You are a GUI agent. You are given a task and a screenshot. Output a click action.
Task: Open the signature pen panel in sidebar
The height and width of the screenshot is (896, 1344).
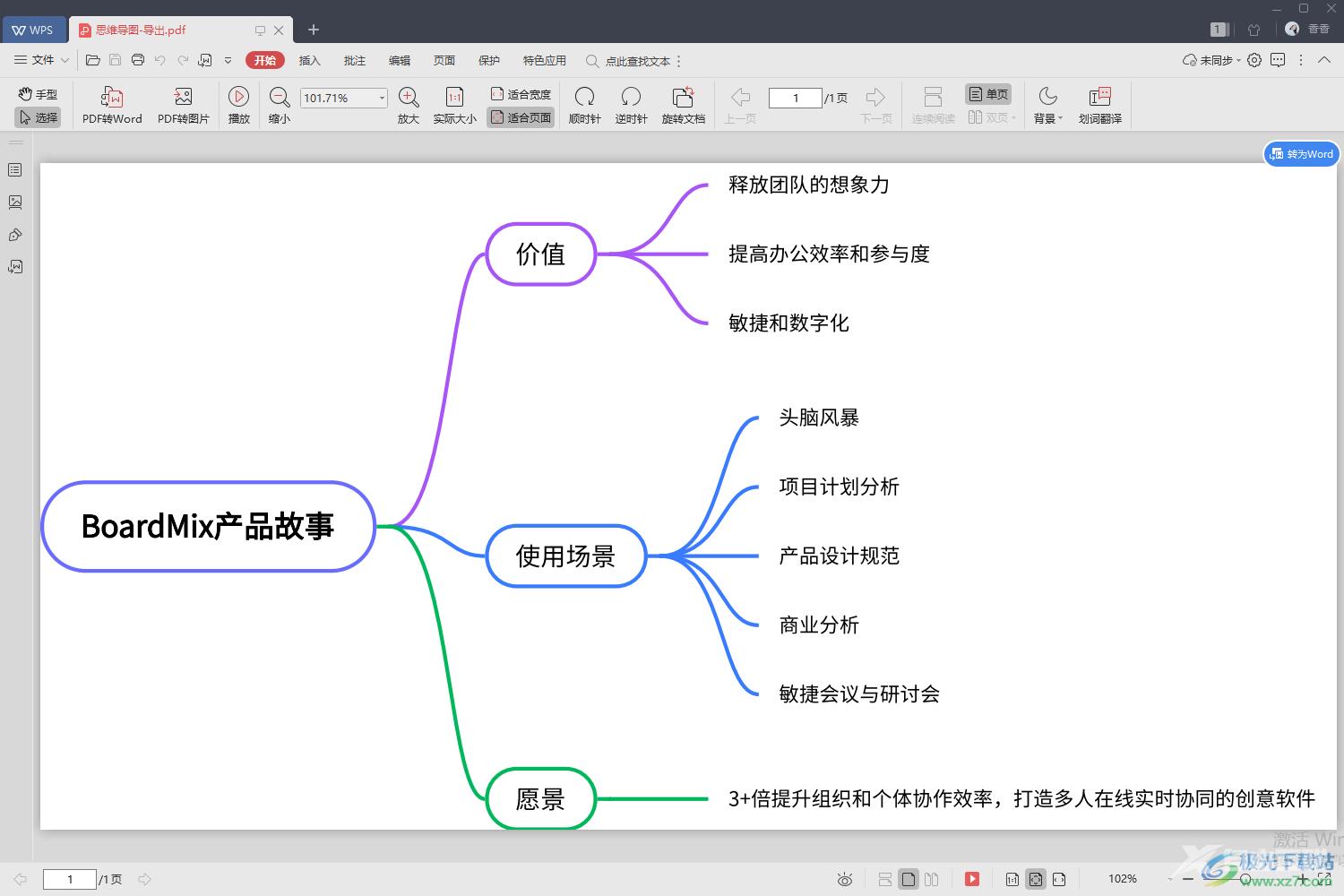15,235
